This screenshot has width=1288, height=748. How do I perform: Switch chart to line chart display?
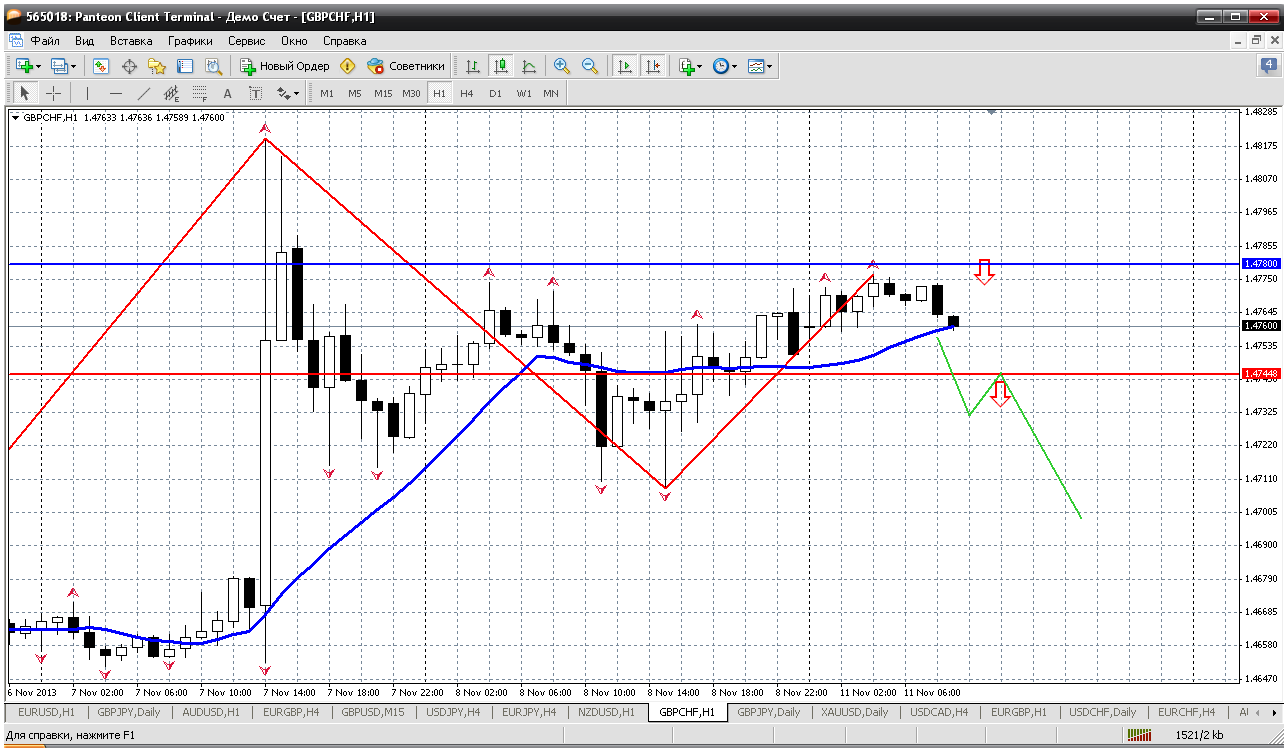click(x=529, y=66)
